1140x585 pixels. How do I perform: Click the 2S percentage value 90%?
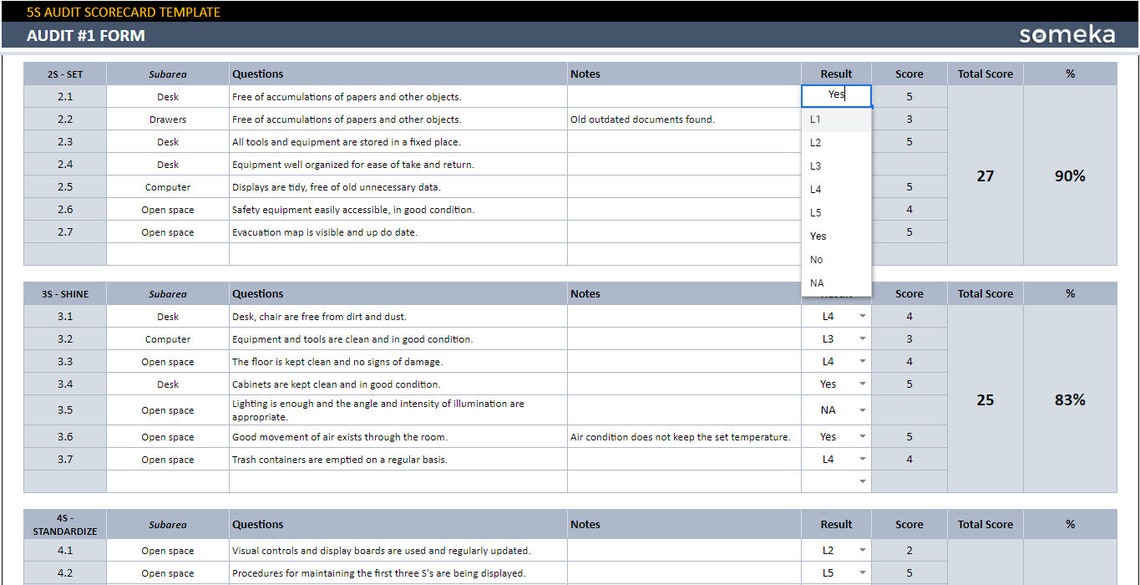coord(1069,176)
